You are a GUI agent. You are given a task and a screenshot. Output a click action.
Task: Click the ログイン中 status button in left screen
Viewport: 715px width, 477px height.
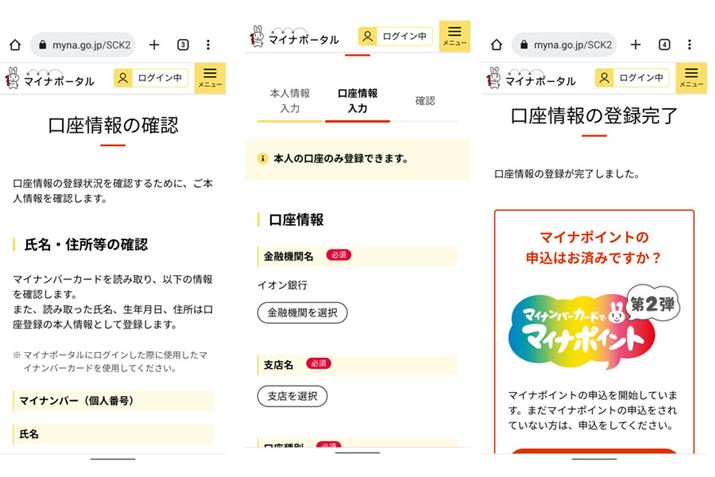[151, 78]
